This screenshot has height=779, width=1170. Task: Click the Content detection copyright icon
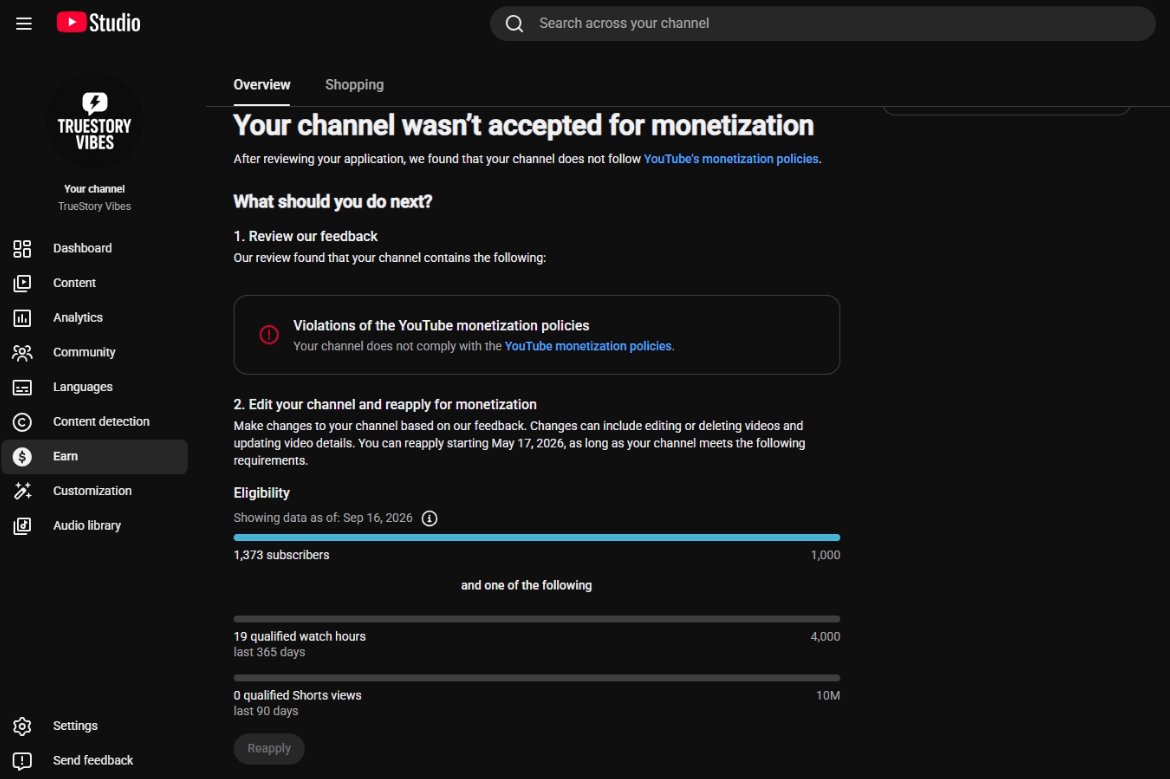[x=22, y=422]
